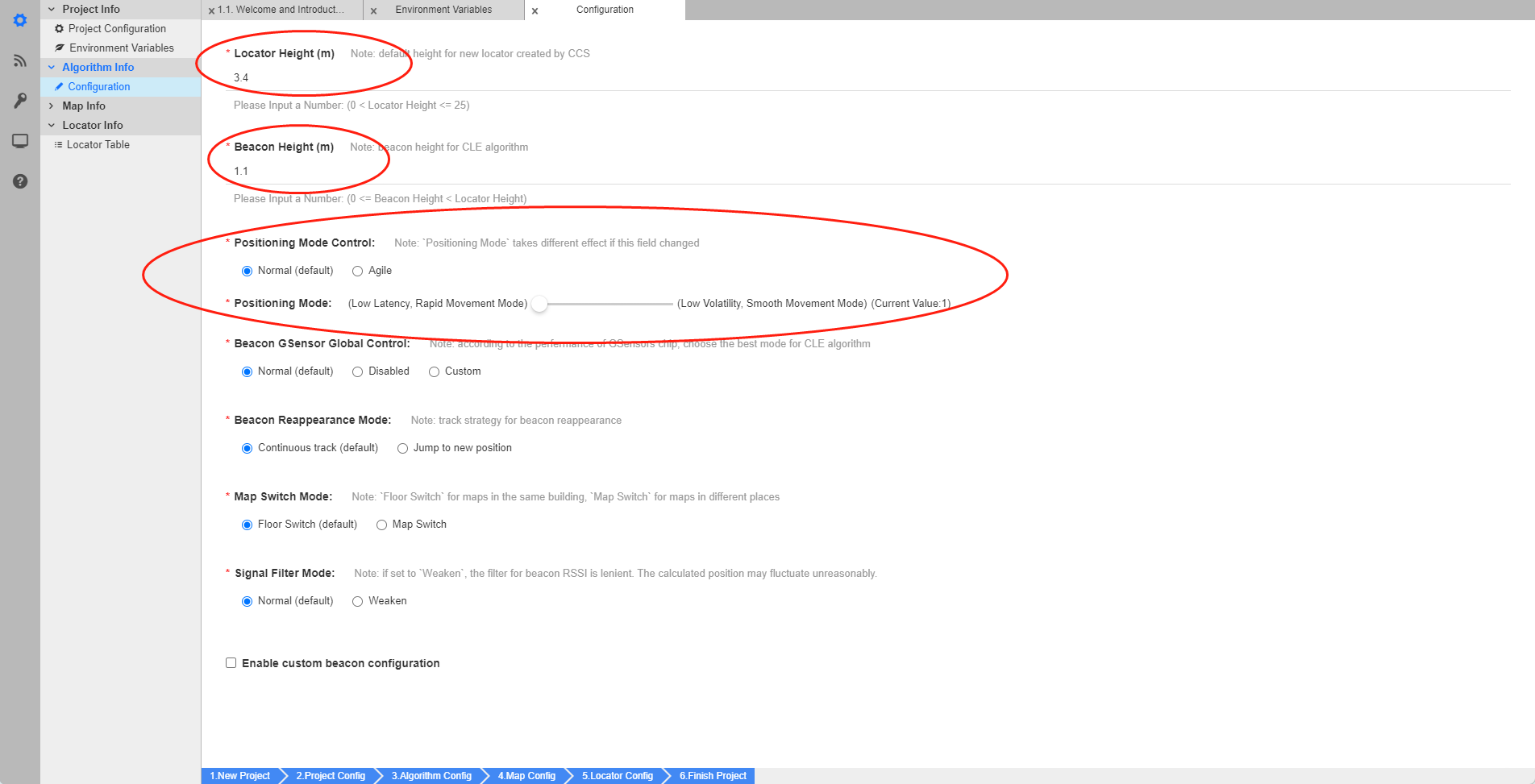
Task: Collapse the Locator Info tree section
Action: [52, 126]
